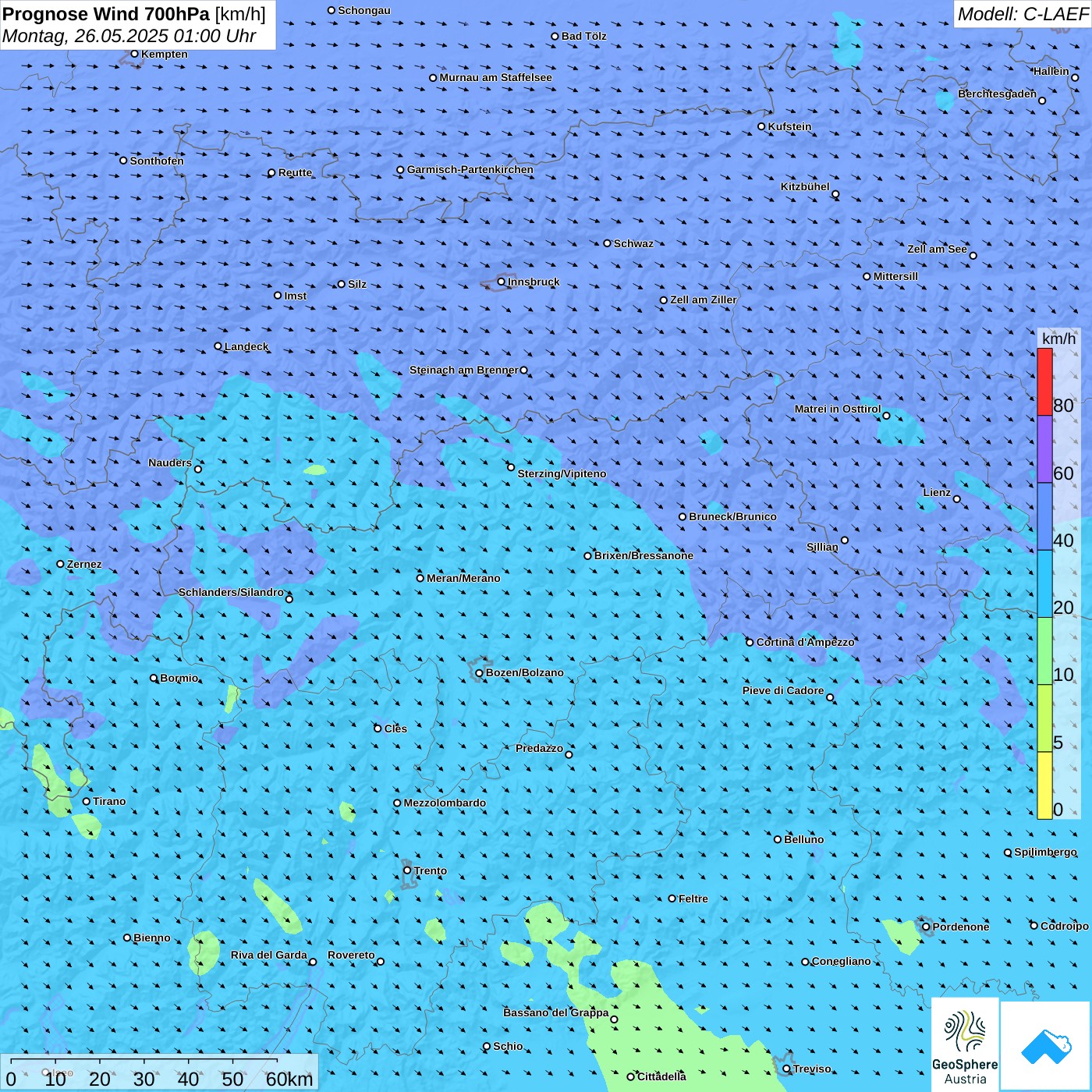Click the 'Zell am Ziller' label
Screen dimensions: 1092x1092
[704, 300]
